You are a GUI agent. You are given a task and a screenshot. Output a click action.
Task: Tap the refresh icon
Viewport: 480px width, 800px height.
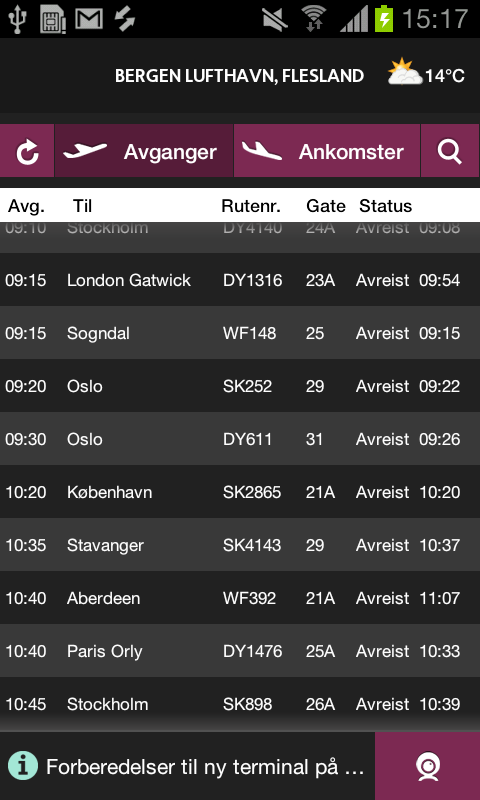[x=27, y=151]
